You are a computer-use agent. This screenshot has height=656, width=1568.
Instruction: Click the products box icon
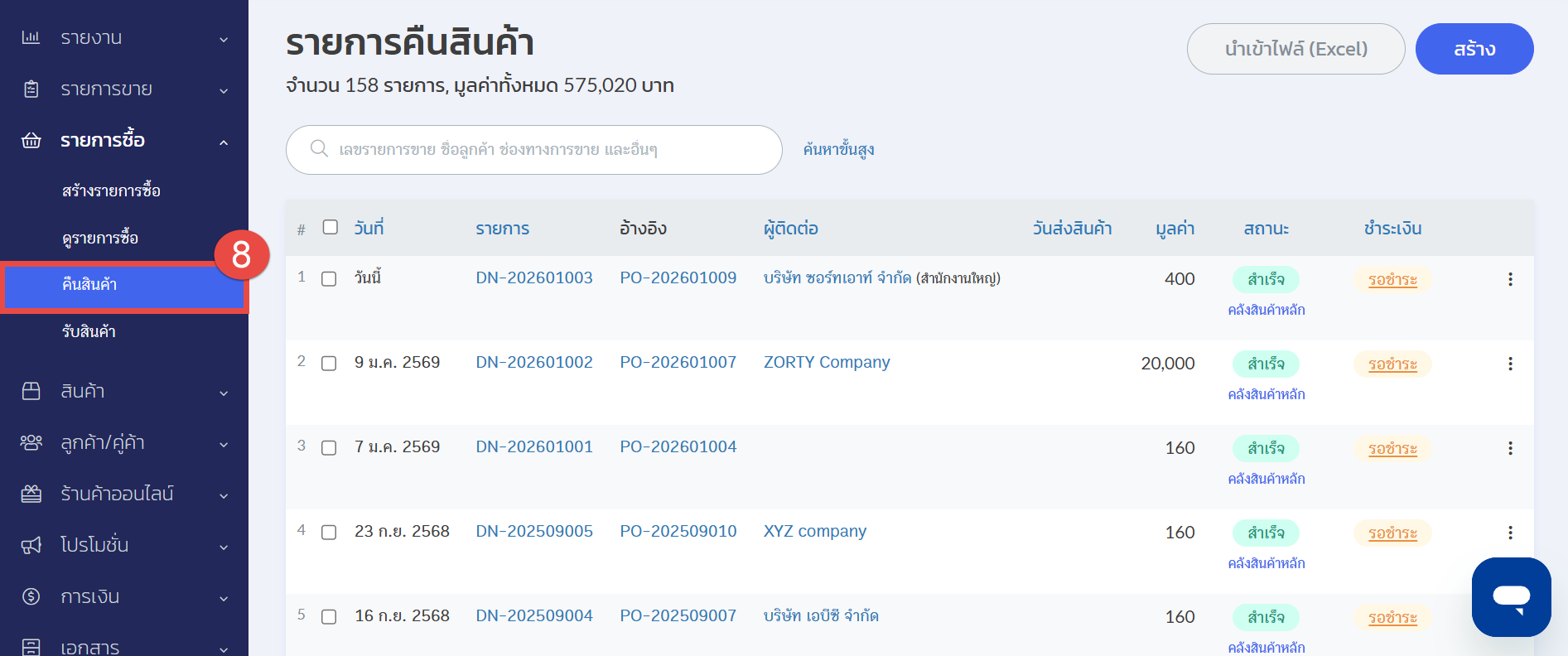click(31, 391)
